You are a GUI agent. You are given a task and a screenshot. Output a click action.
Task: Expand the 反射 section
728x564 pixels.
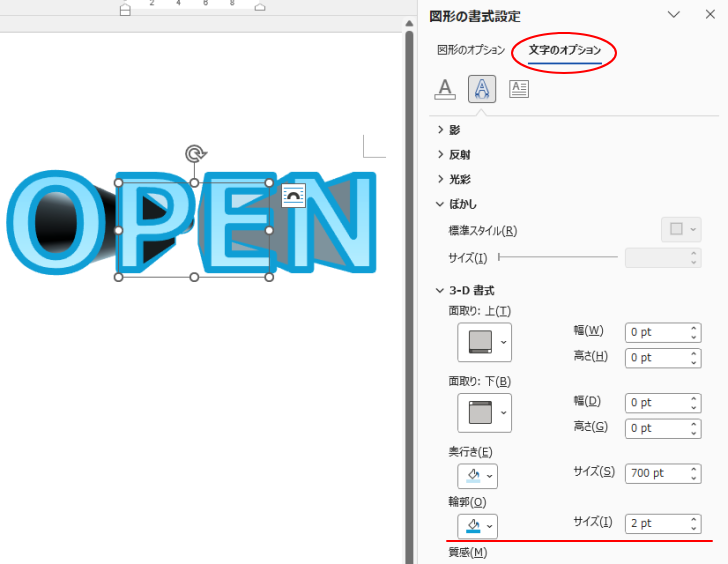[x=454, y=155]
